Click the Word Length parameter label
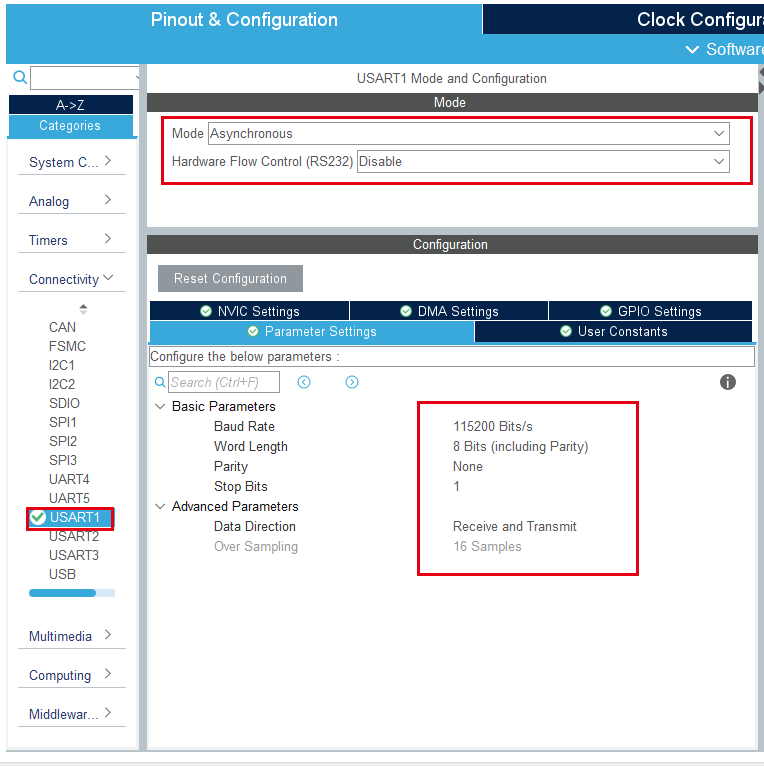764x766 pixels. point(251,447)
